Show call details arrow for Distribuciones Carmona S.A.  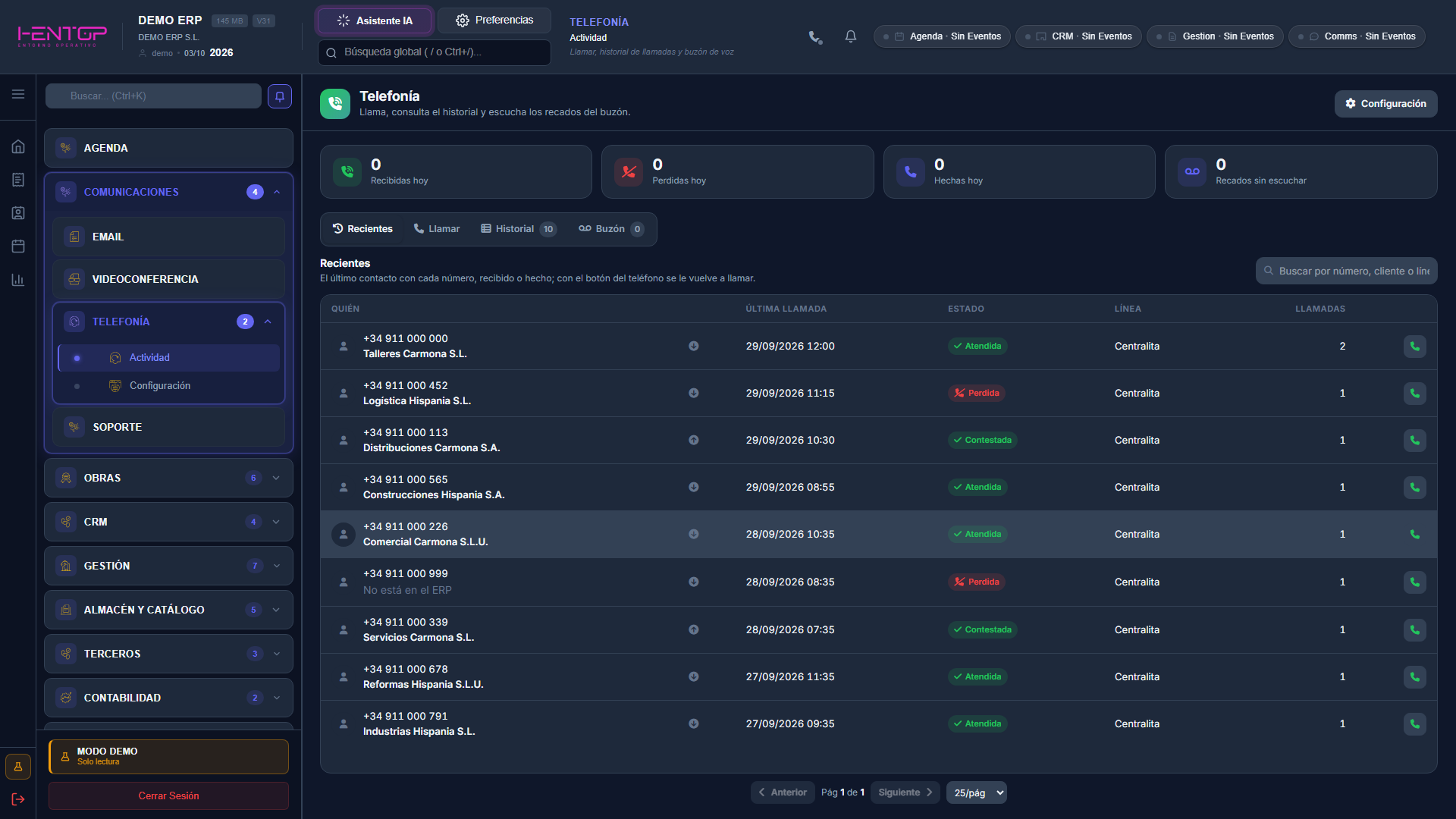coord(693,441)
